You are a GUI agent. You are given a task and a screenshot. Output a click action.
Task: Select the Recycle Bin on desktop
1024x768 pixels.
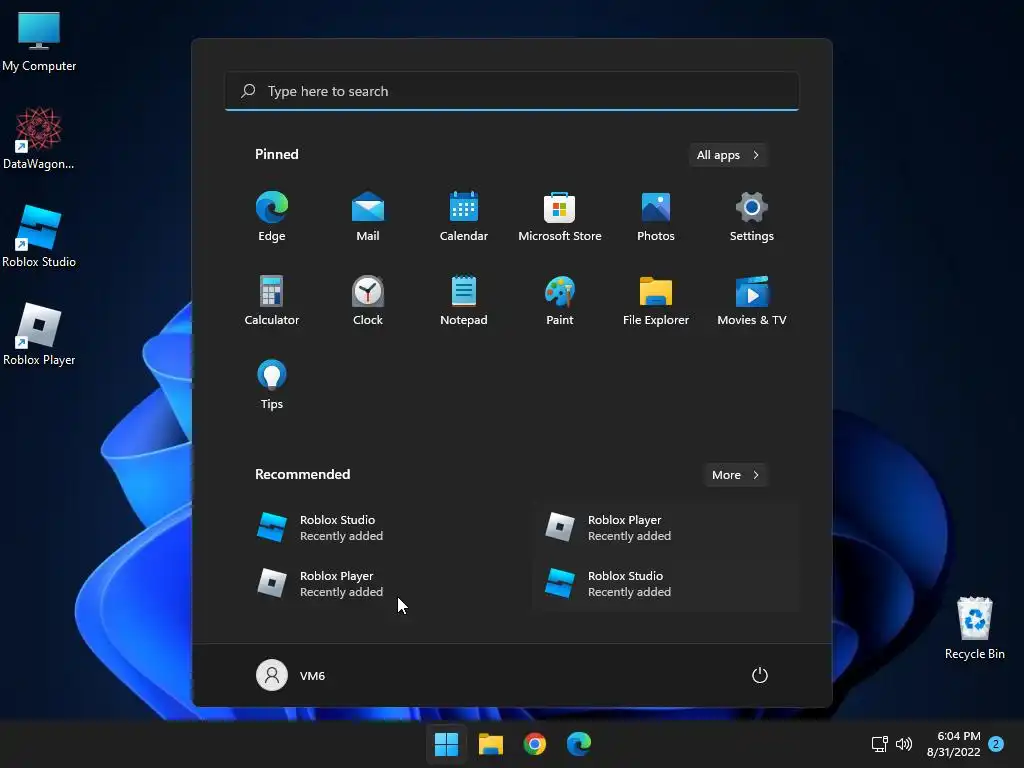pyautogui.click(x=974, y=628)
